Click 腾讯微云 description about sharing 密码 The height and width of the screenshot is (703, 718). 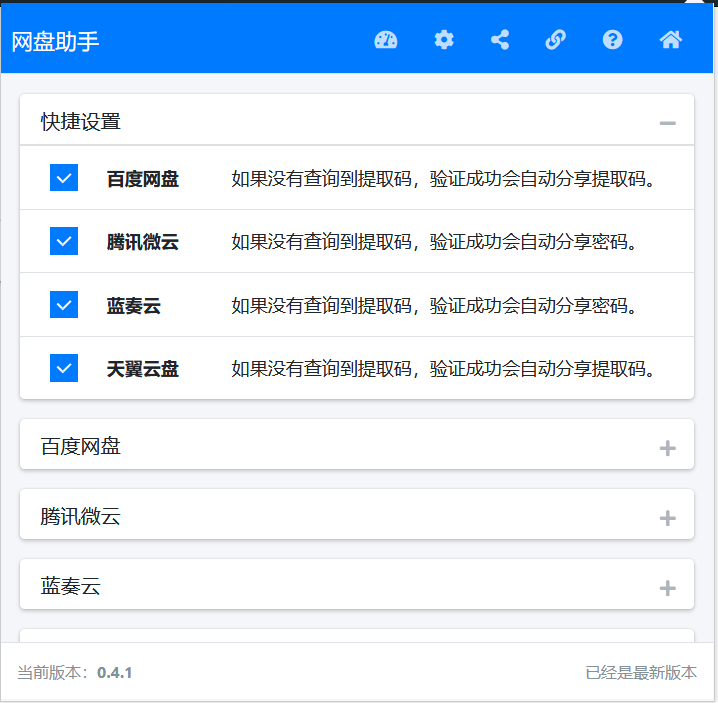pyautogui.click(x=434, y=242)
